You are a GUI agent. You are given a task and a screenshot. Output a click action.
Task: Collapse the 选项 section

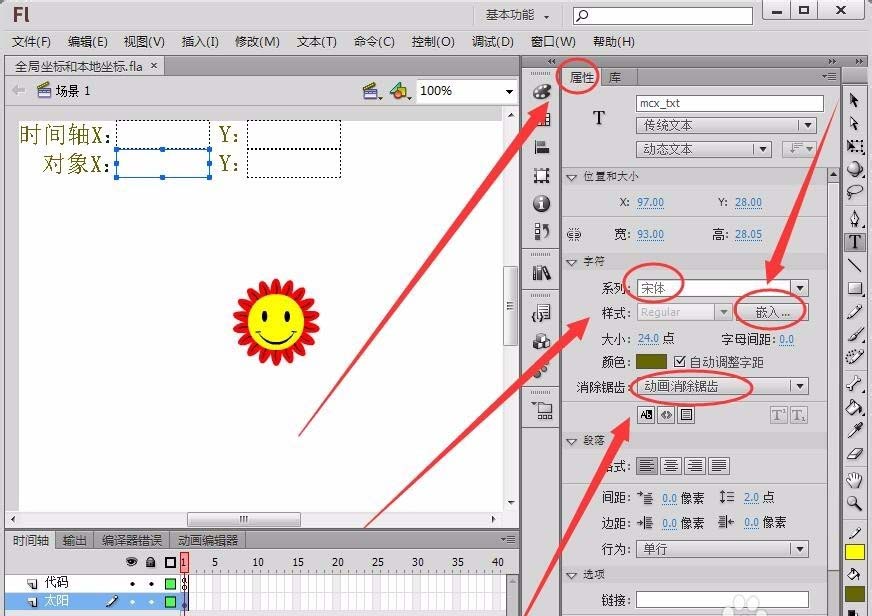[x=572, y=575]
